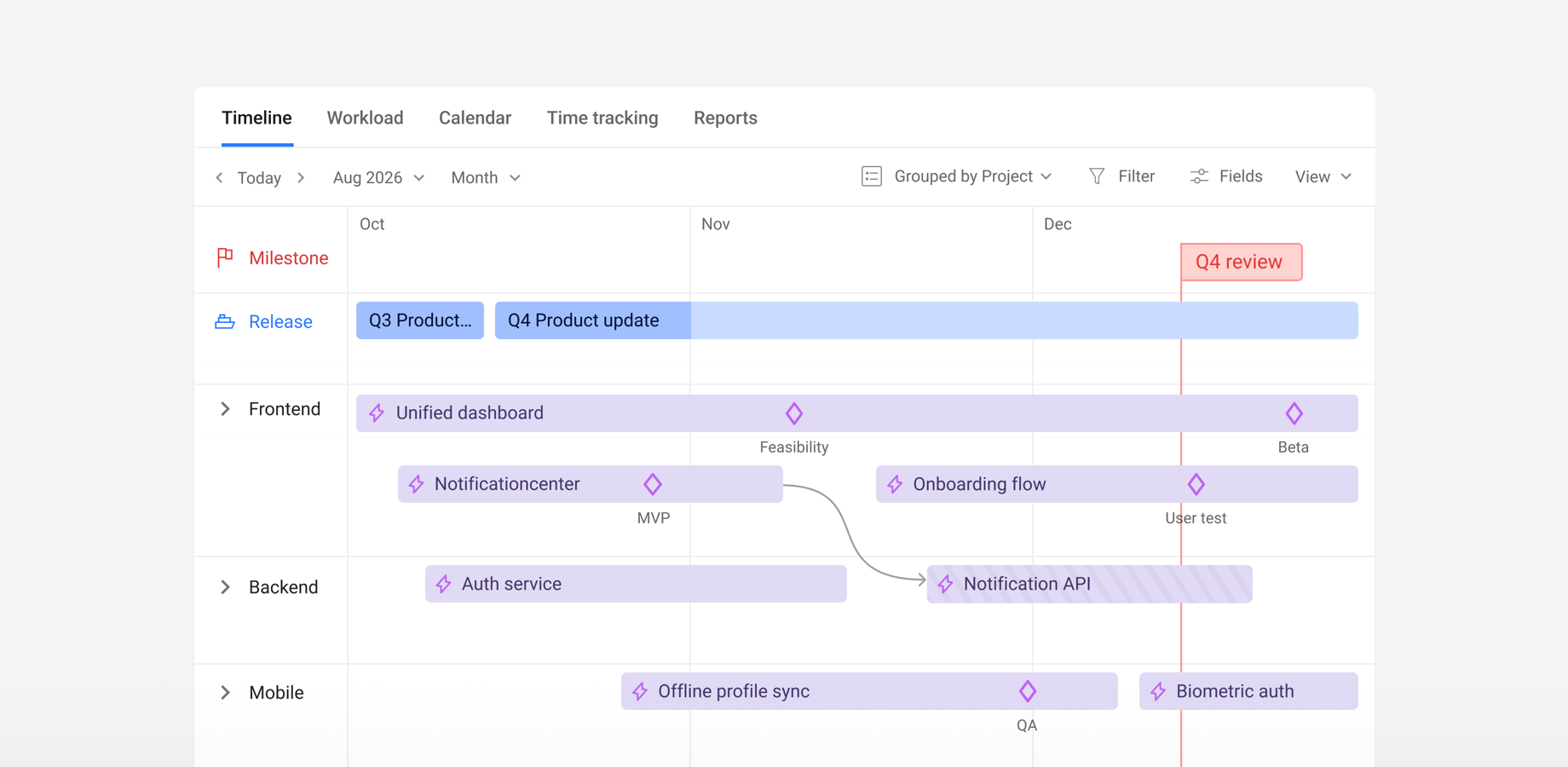Open the Reports tab
The image size is (1568, 767).
725,118
